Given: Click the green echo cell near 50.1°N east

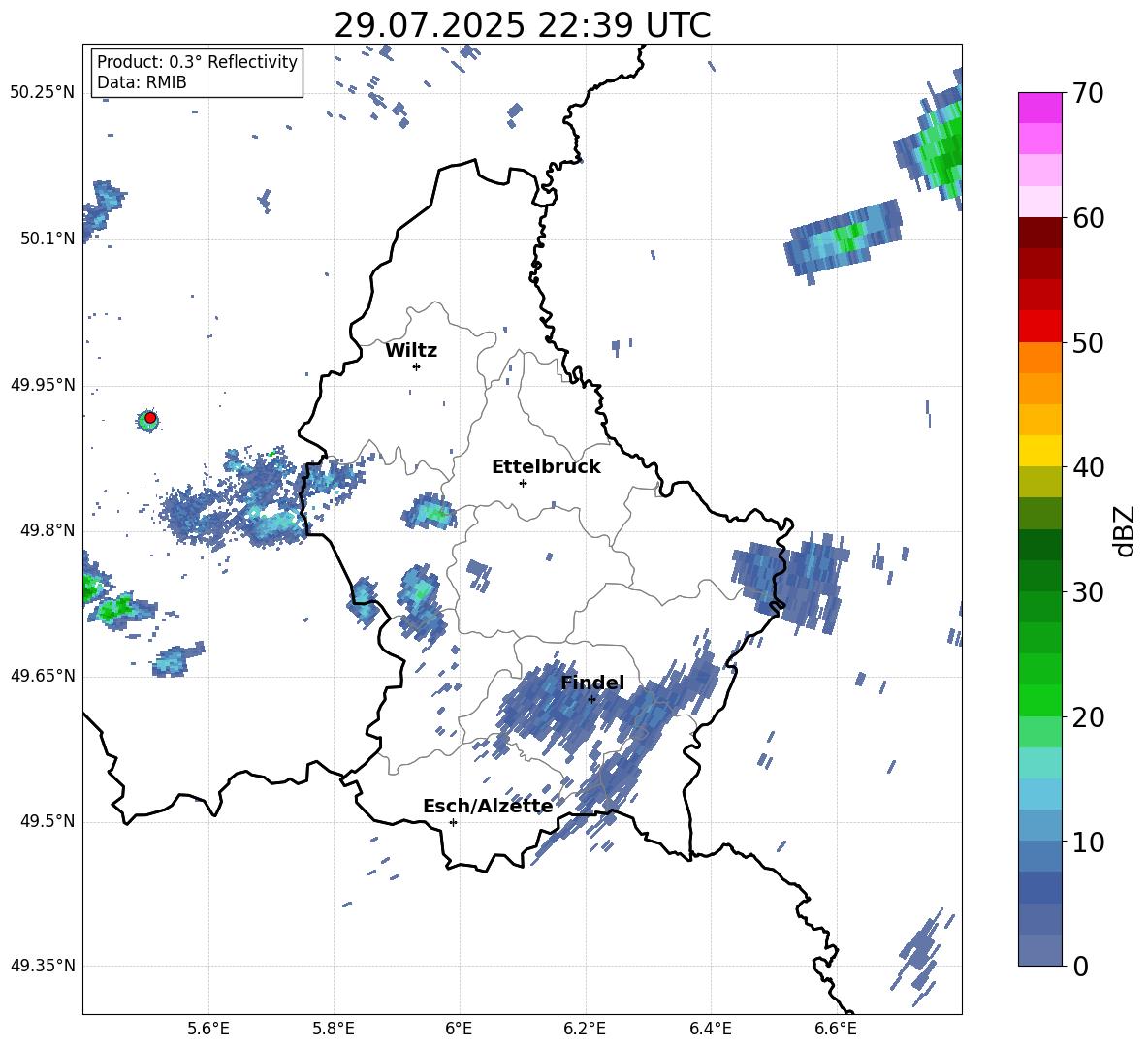Looking at the screenshot, I should click(845, 237).
